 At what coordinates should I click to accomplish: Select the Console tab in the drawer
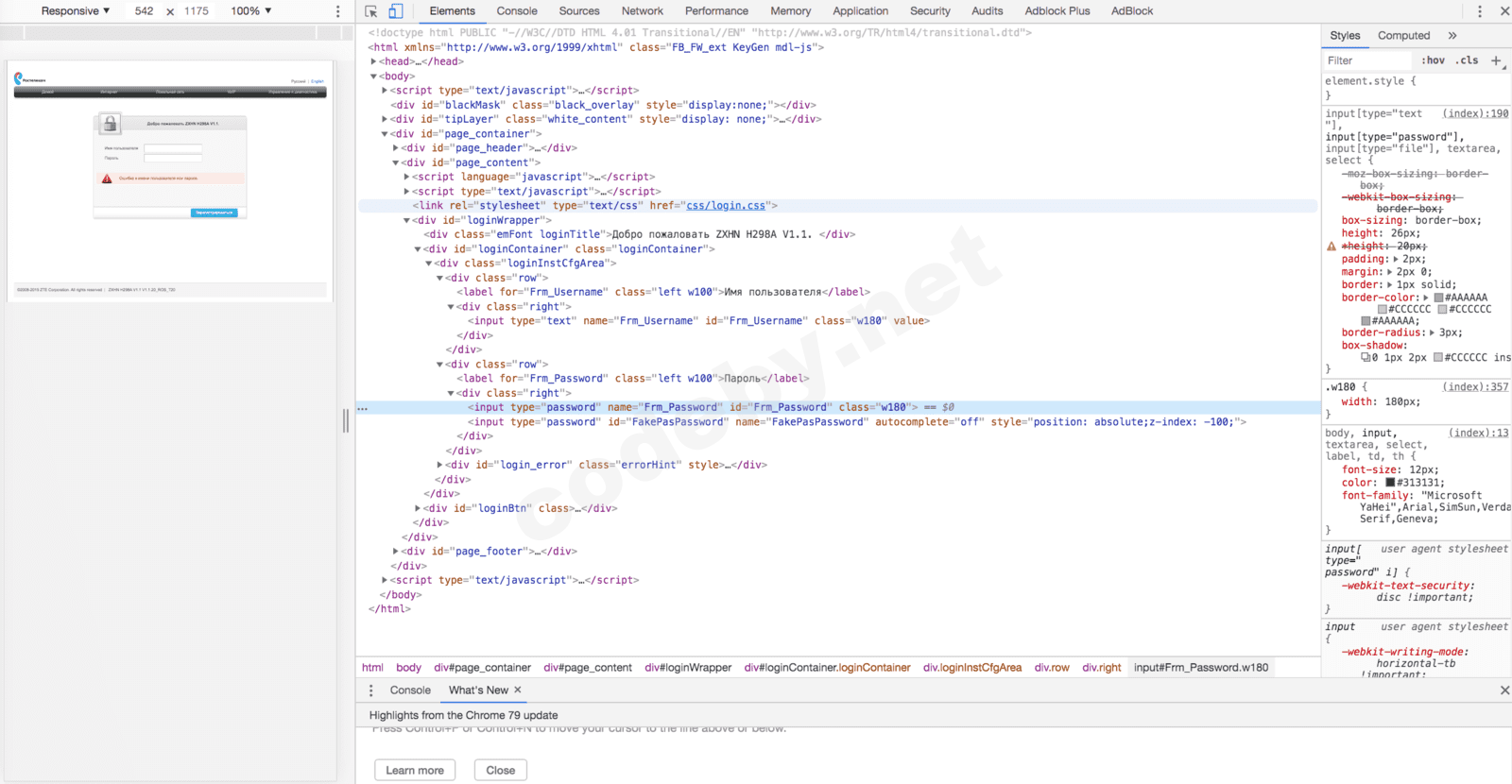(410, 690)
